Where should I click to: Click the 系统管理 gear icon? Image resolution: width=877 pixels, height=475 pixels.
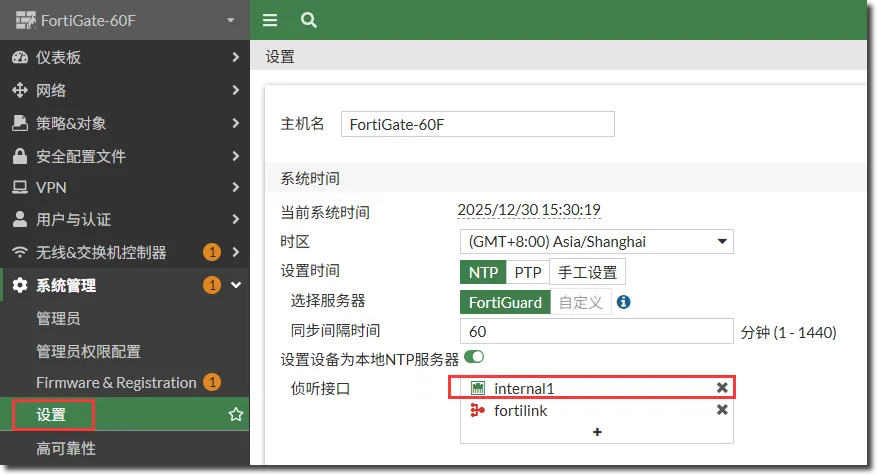tap(19, 286)
